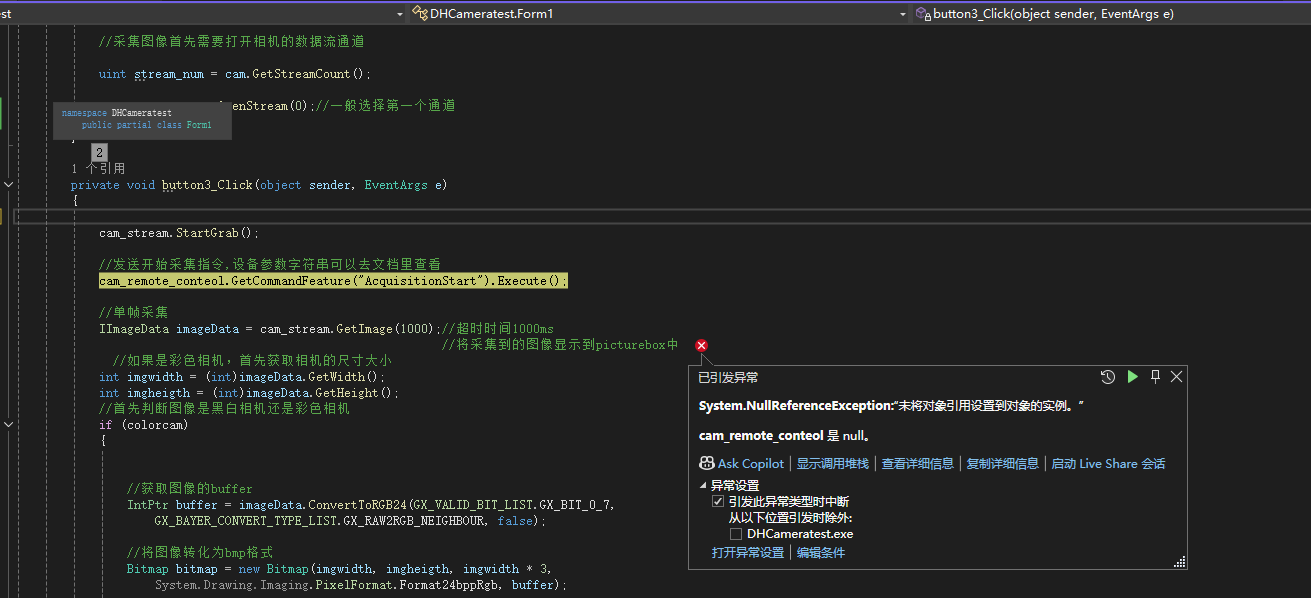
Task: Click the stream_num variable
Action: [169, 74]
